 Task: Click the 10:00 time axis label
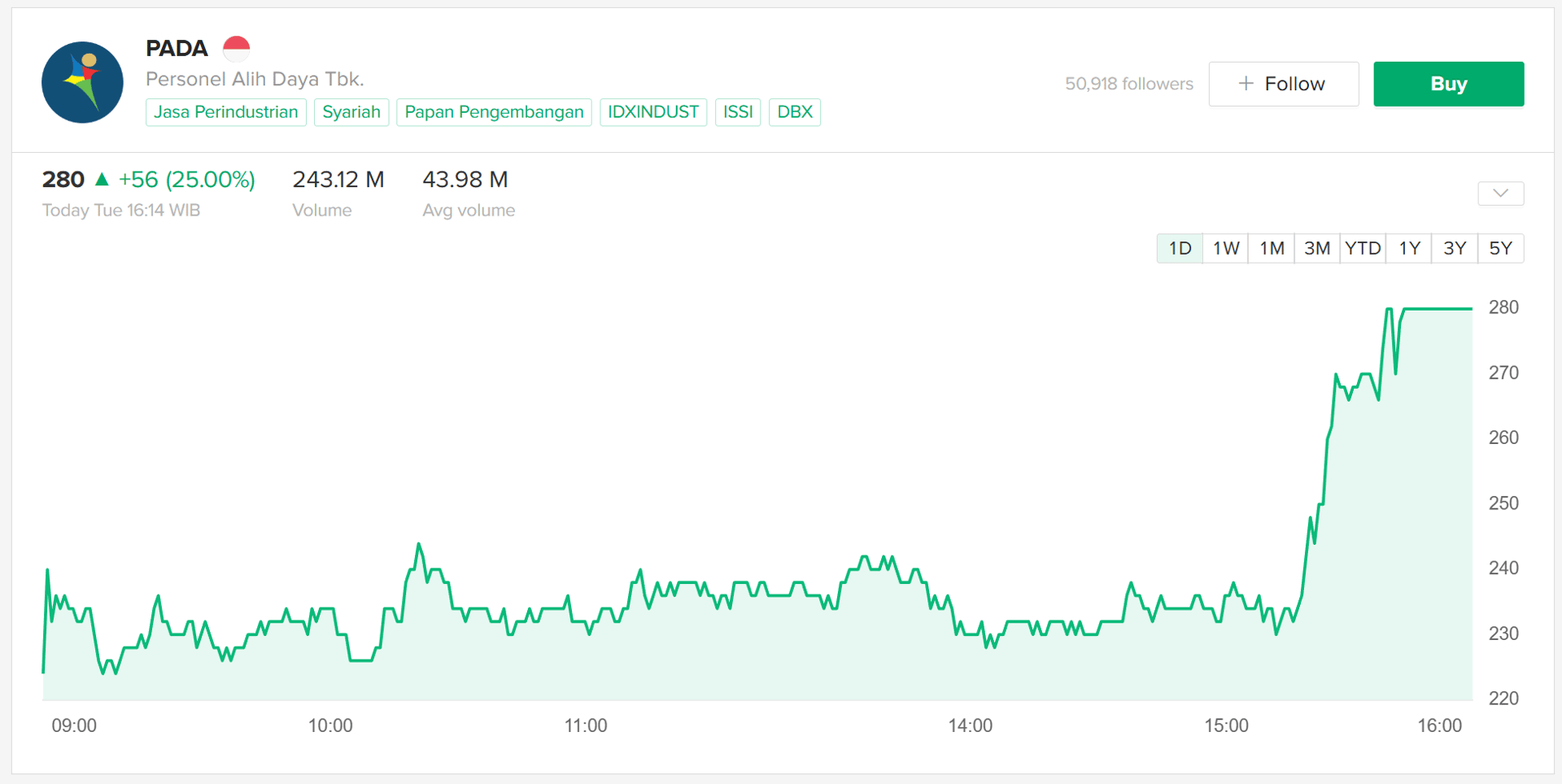[330, 725]
